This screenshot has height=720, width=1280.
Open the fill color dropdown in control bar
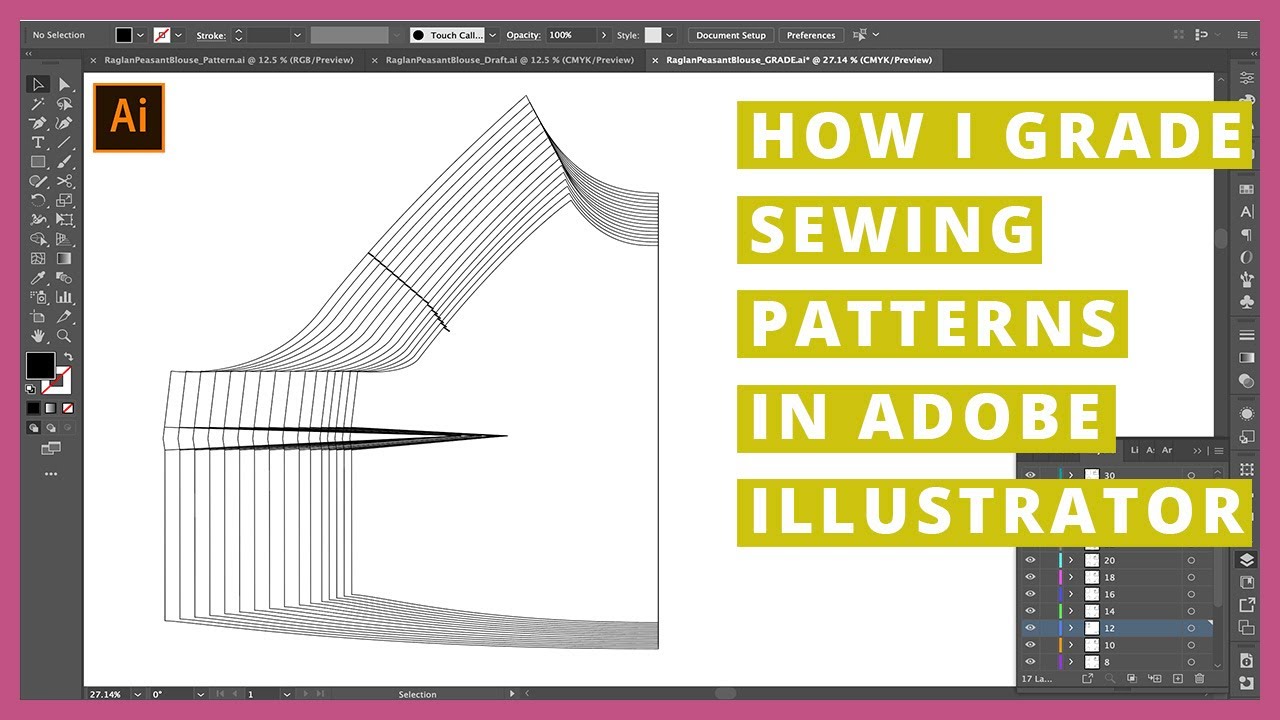point(140,35)
